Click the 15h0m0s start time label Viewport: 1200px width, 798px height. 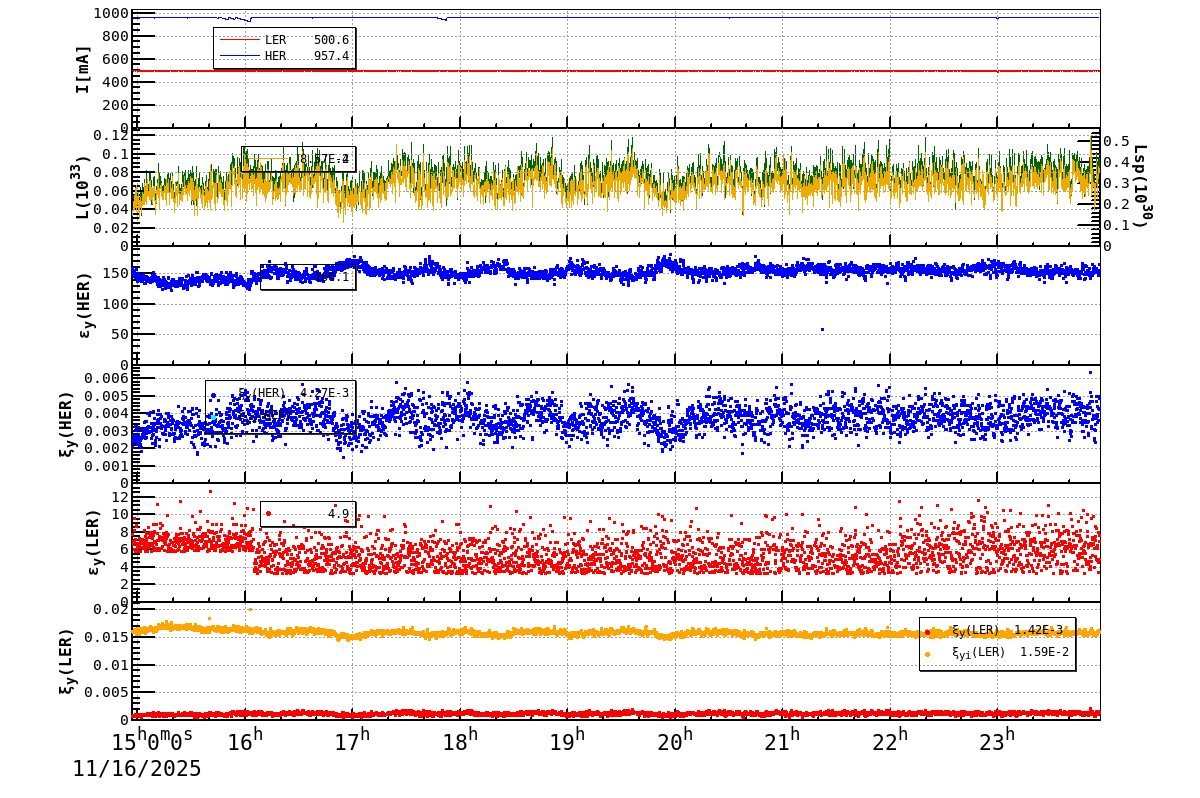point(151,741)
